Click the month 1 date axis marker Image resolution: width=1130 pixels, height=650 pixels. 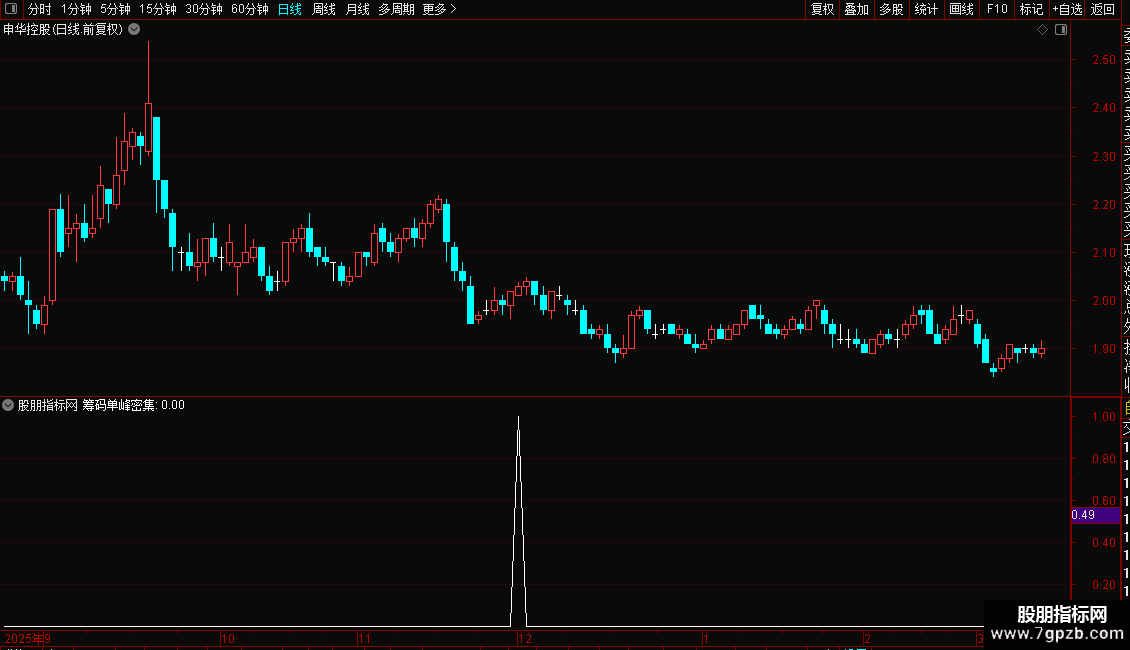coord(706,638)
